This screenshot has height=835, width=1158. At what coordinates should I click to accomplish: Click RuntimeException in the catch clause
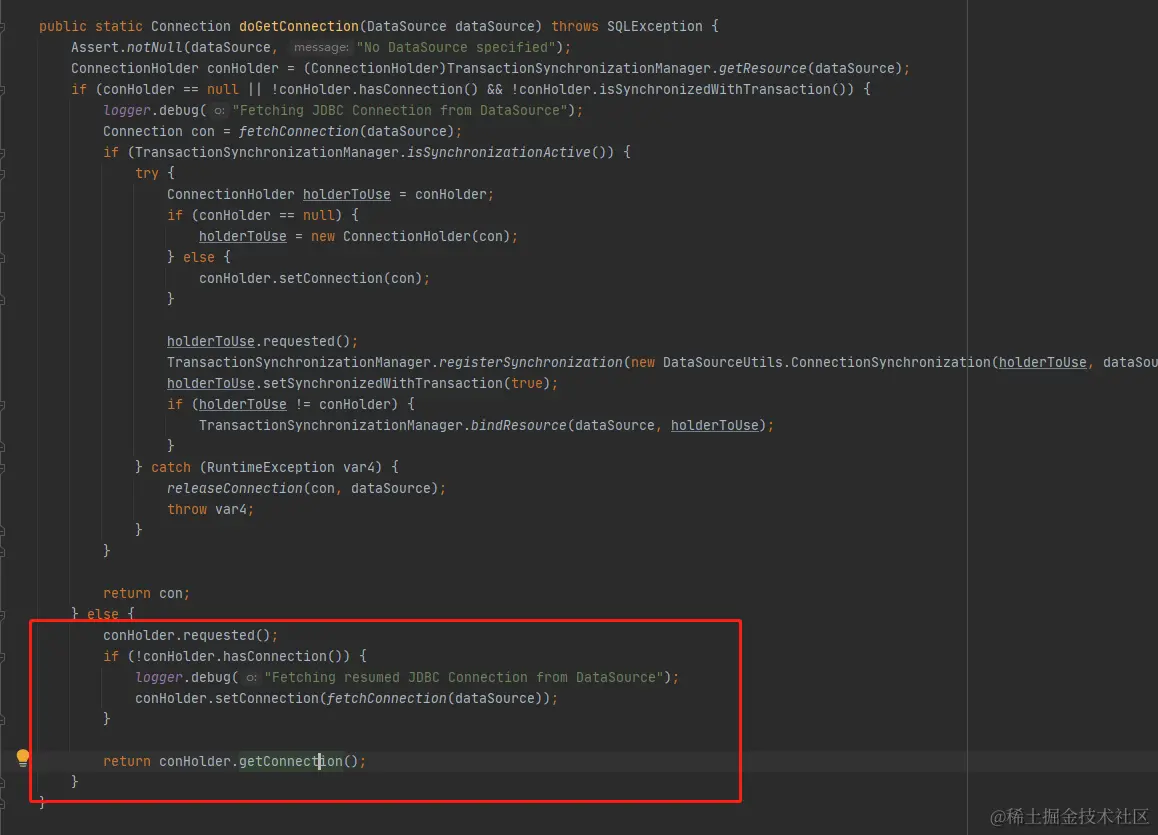pos(270,467)
